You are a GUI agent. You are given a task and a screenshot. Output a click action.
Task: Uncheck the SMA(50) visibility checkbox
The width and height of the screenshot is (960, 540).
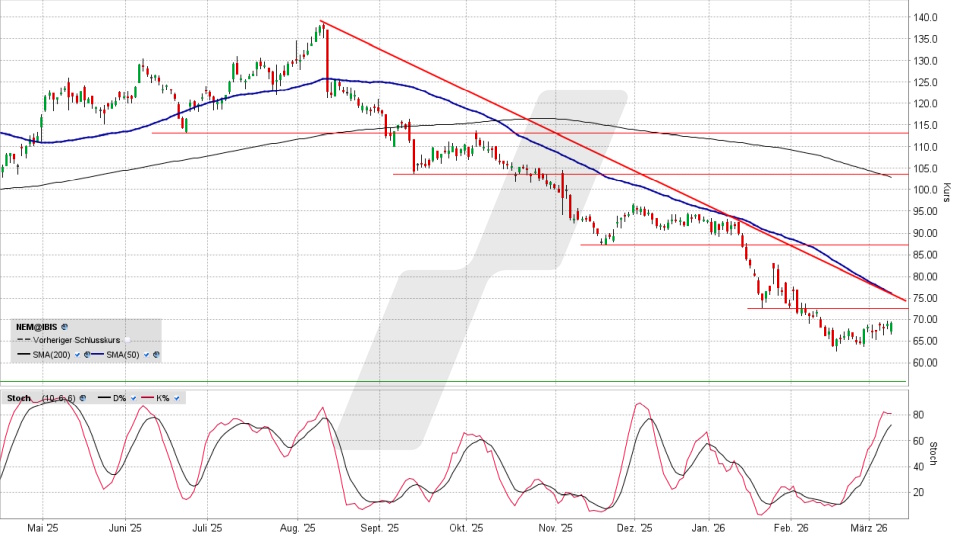(x=147, y=354)
